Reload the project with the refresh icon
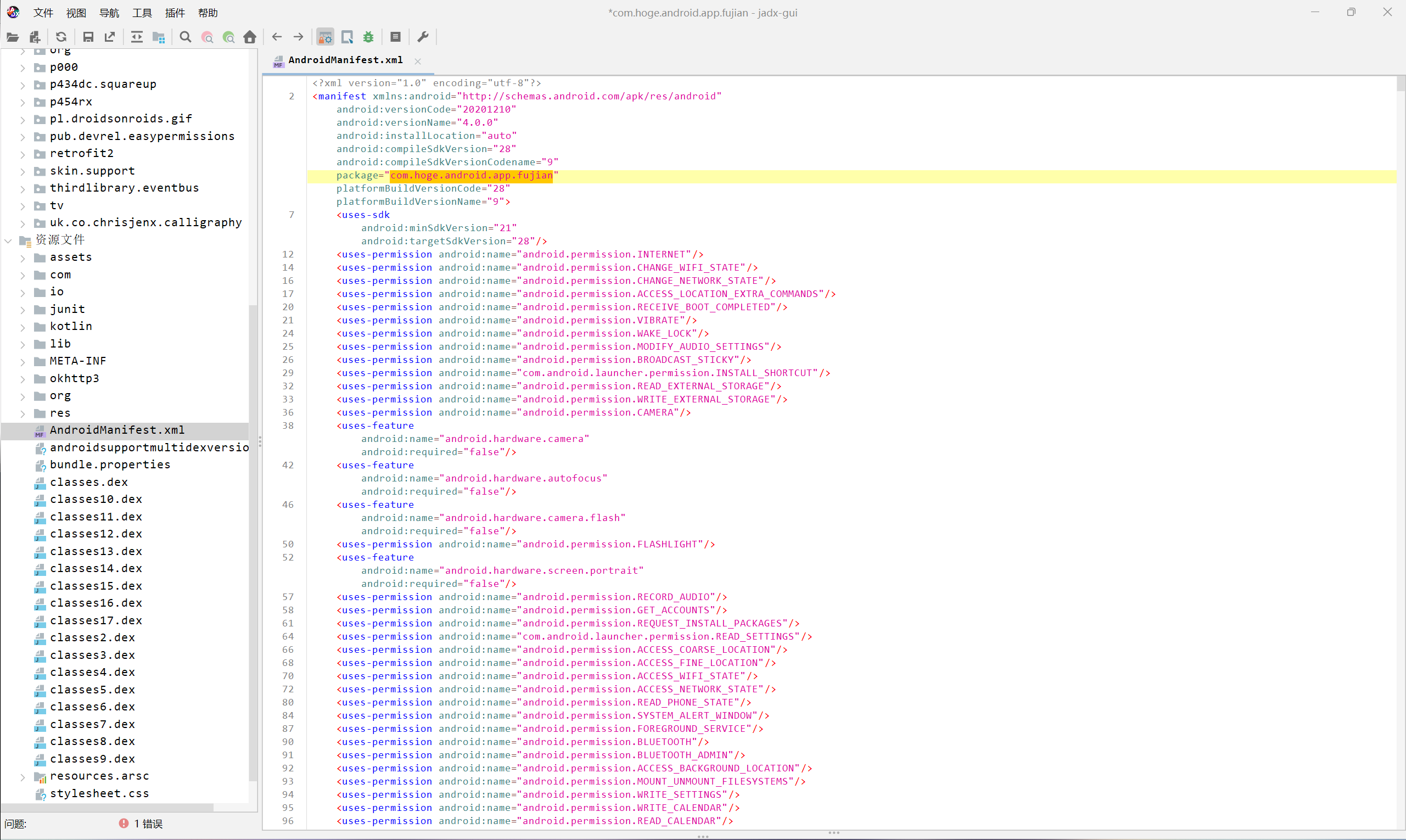1406x840 pixels. [61, 37]
